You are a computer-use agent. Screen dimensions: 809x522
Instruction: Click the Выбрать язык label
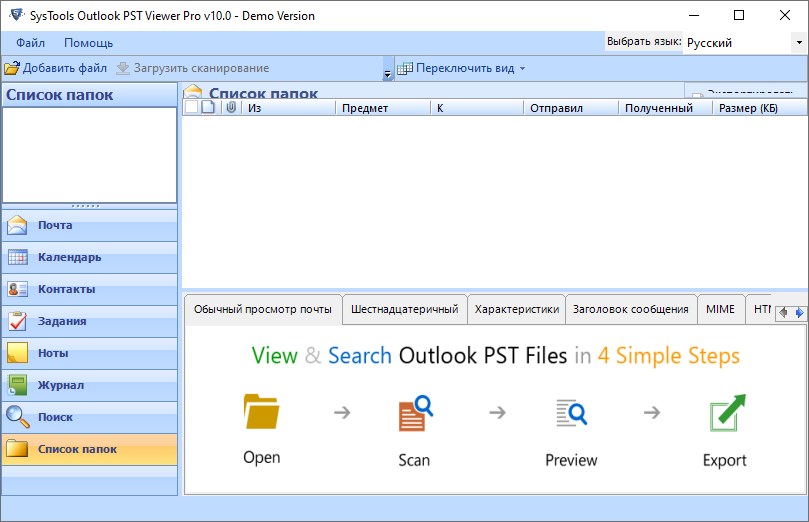(x=644, y=41)
